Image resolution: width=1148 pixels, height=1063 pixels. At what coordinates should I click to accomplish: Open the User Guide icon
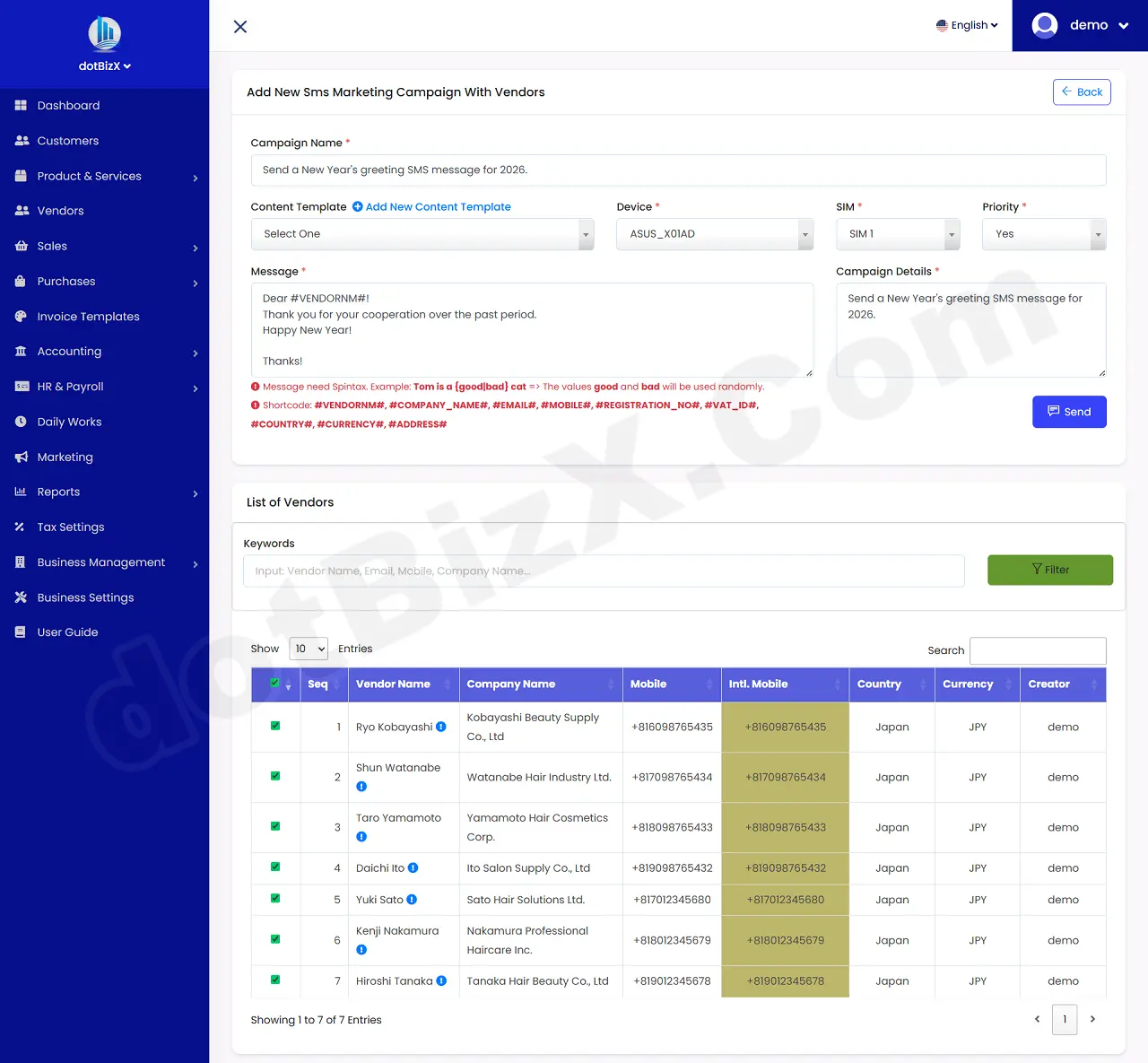click(20, 632)
